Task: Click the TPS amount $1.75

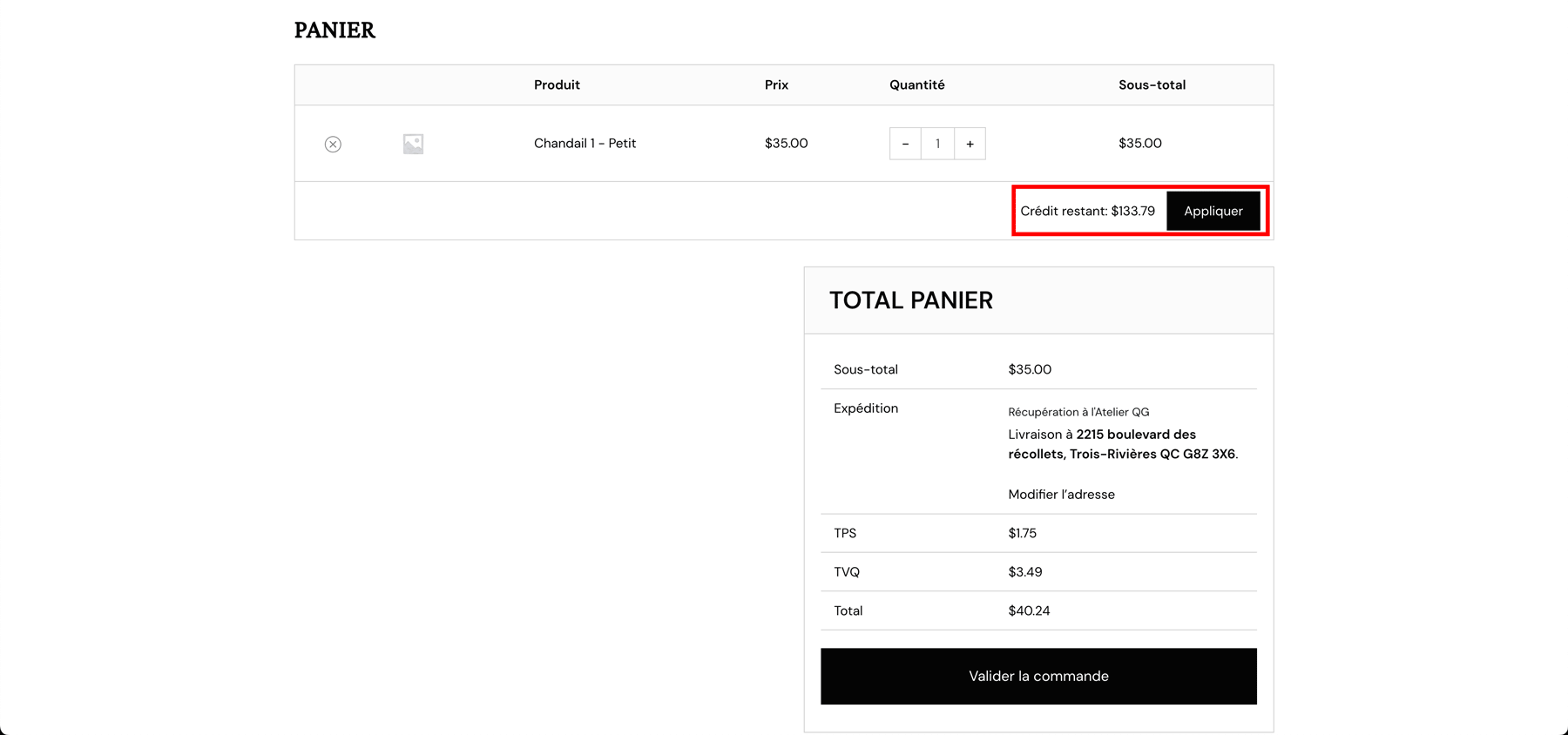Action: (x=1022, y=534)
